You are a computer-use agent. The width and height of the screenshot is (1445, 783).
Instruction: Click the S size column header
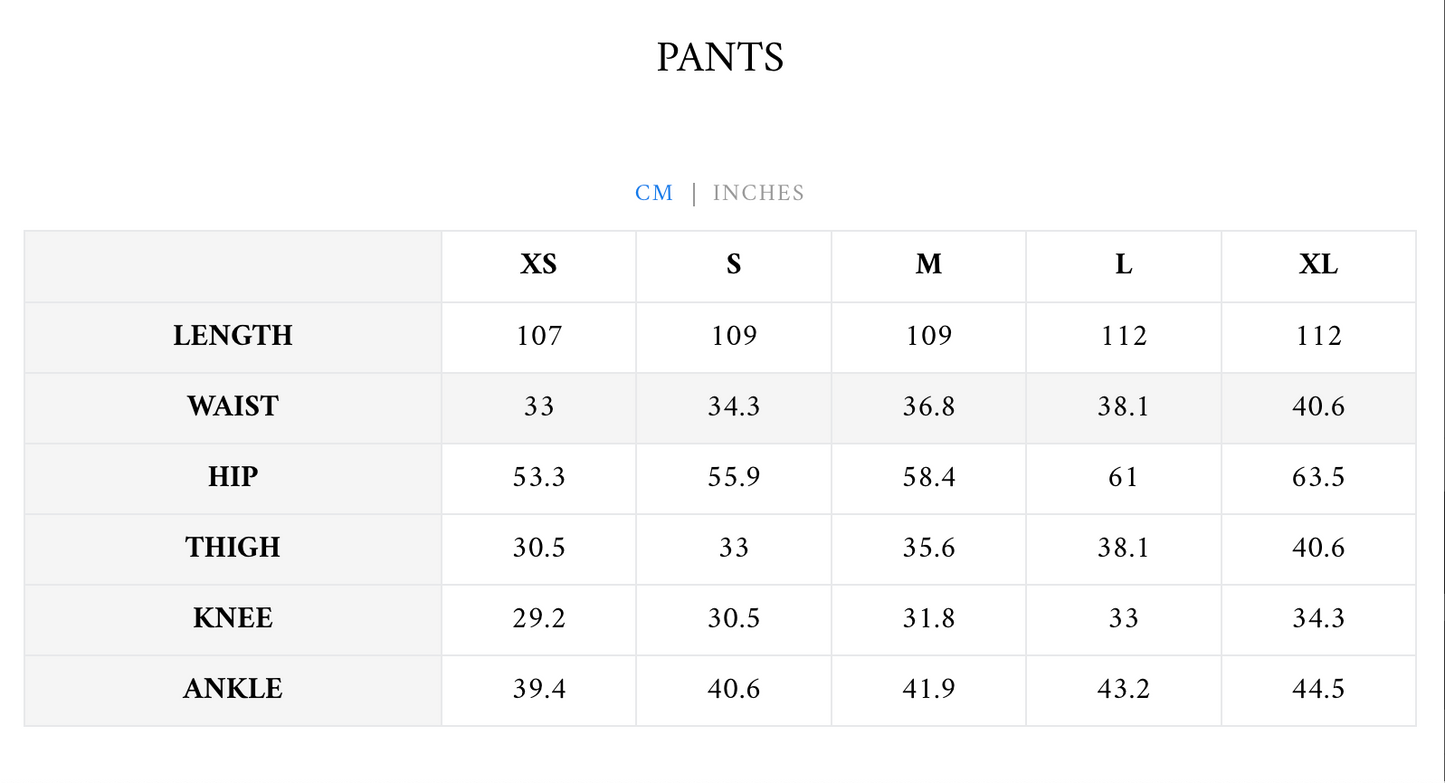[733, 265]
